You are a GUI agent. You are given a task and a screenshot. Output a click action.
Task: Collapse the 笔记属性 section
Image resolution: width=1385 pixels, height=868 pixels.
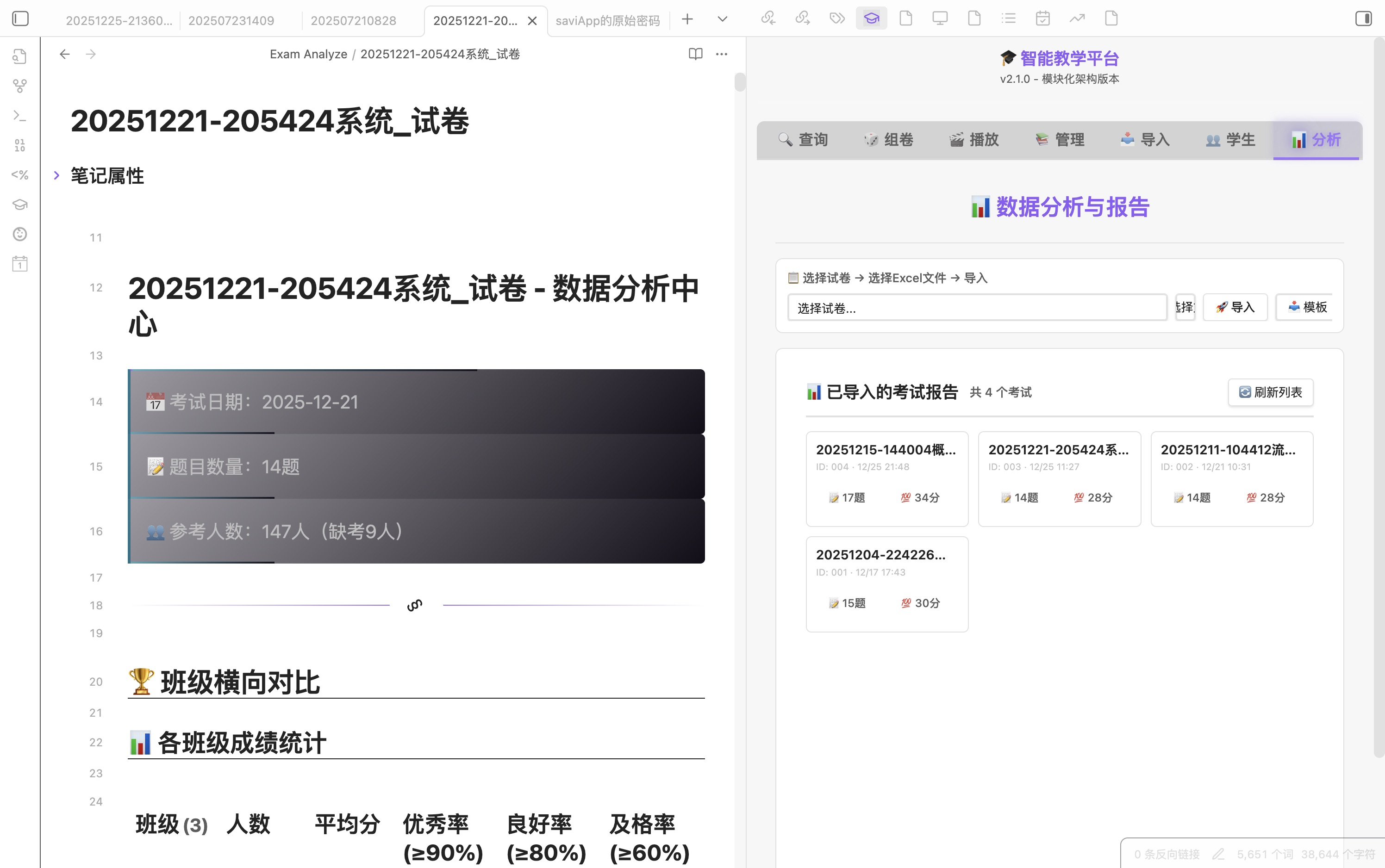(x=56, y=176)
